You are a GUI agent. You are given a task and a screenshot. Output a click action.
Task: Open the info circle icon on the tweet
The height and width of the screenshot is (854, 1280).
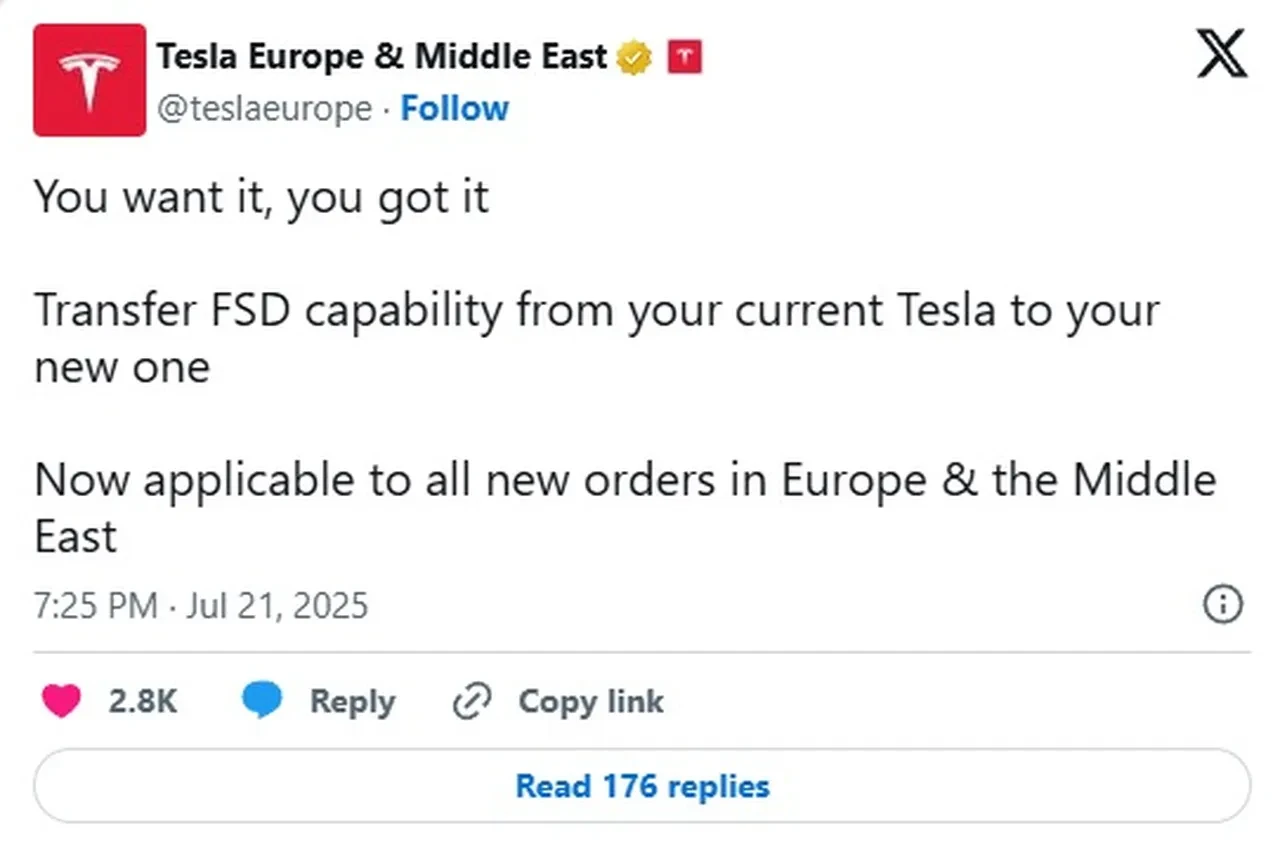point(1221,606)
